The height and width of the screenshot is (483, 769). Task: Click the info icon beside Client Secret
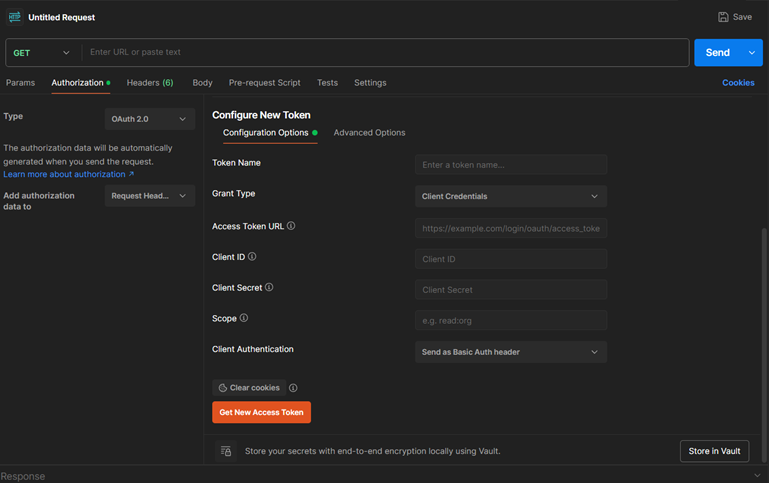point(269,288)
